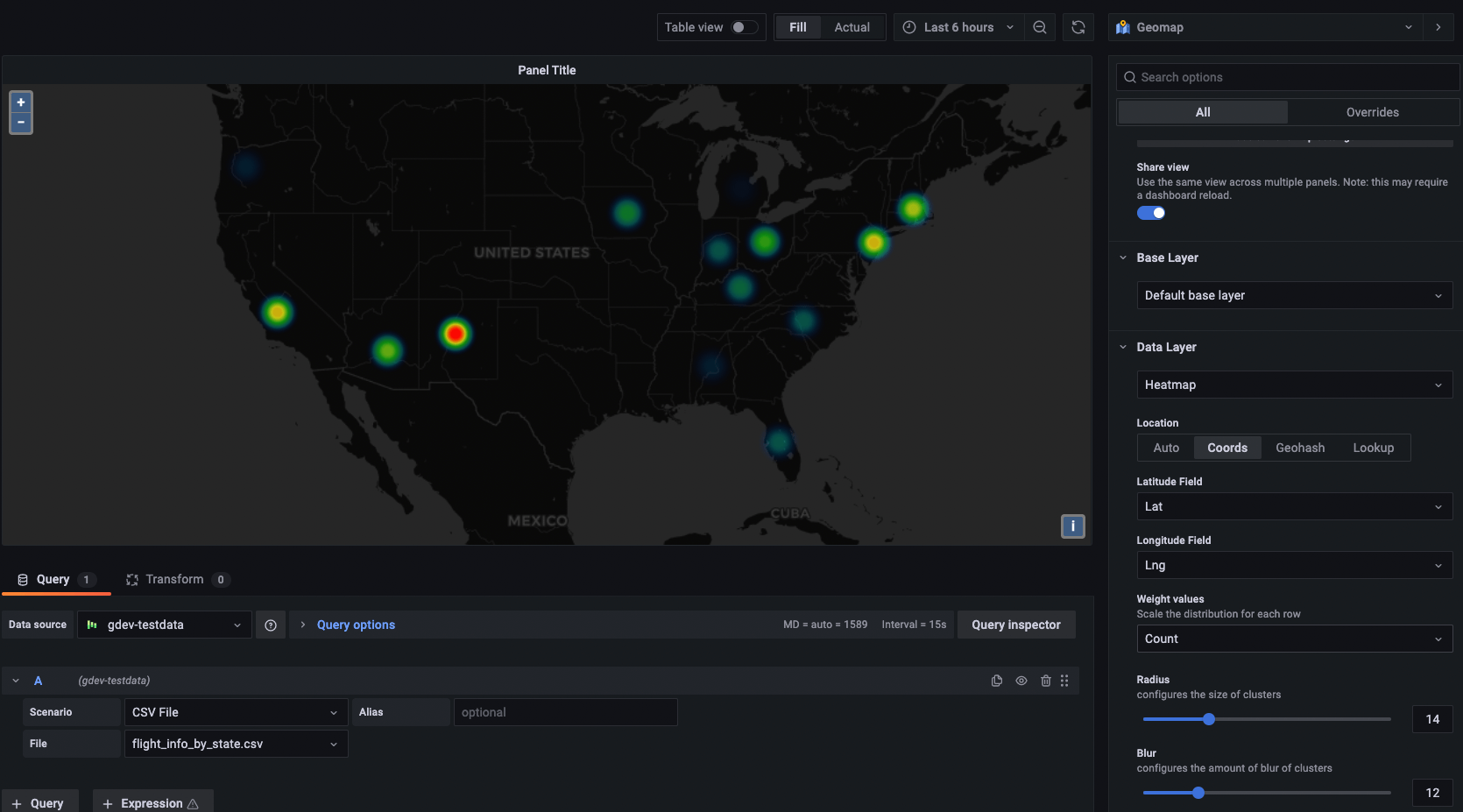Delete query A with trash icon
This screenshot has width=1463, height=812.
pyautogui.click(x=1045, y=681)
